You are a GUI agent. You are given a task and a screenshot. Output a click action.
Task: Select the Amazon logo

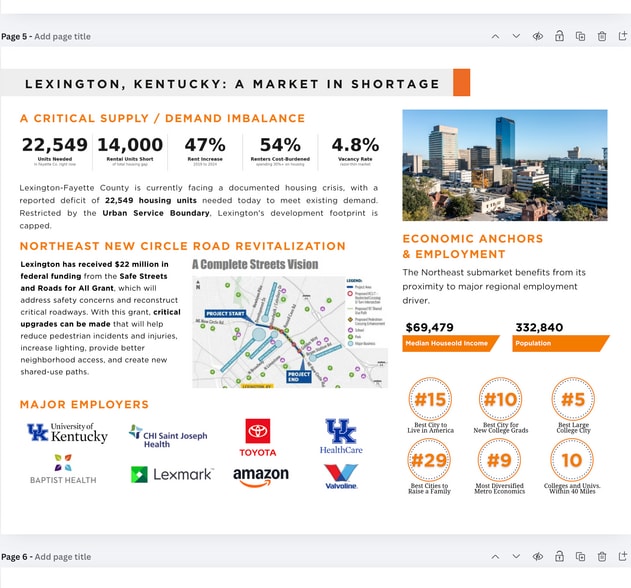pyautogui.click(x=261, y=476)
